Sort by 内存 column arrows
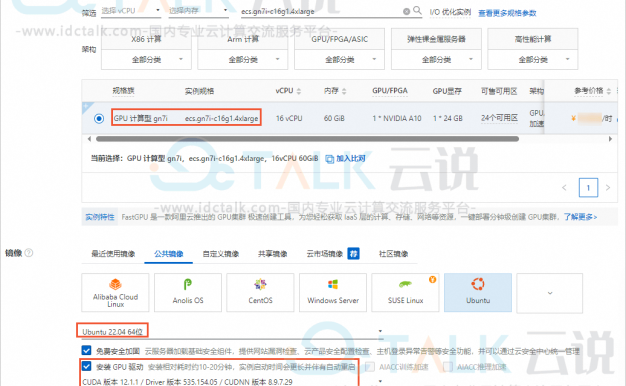626x386 pixels. point(344,91)
